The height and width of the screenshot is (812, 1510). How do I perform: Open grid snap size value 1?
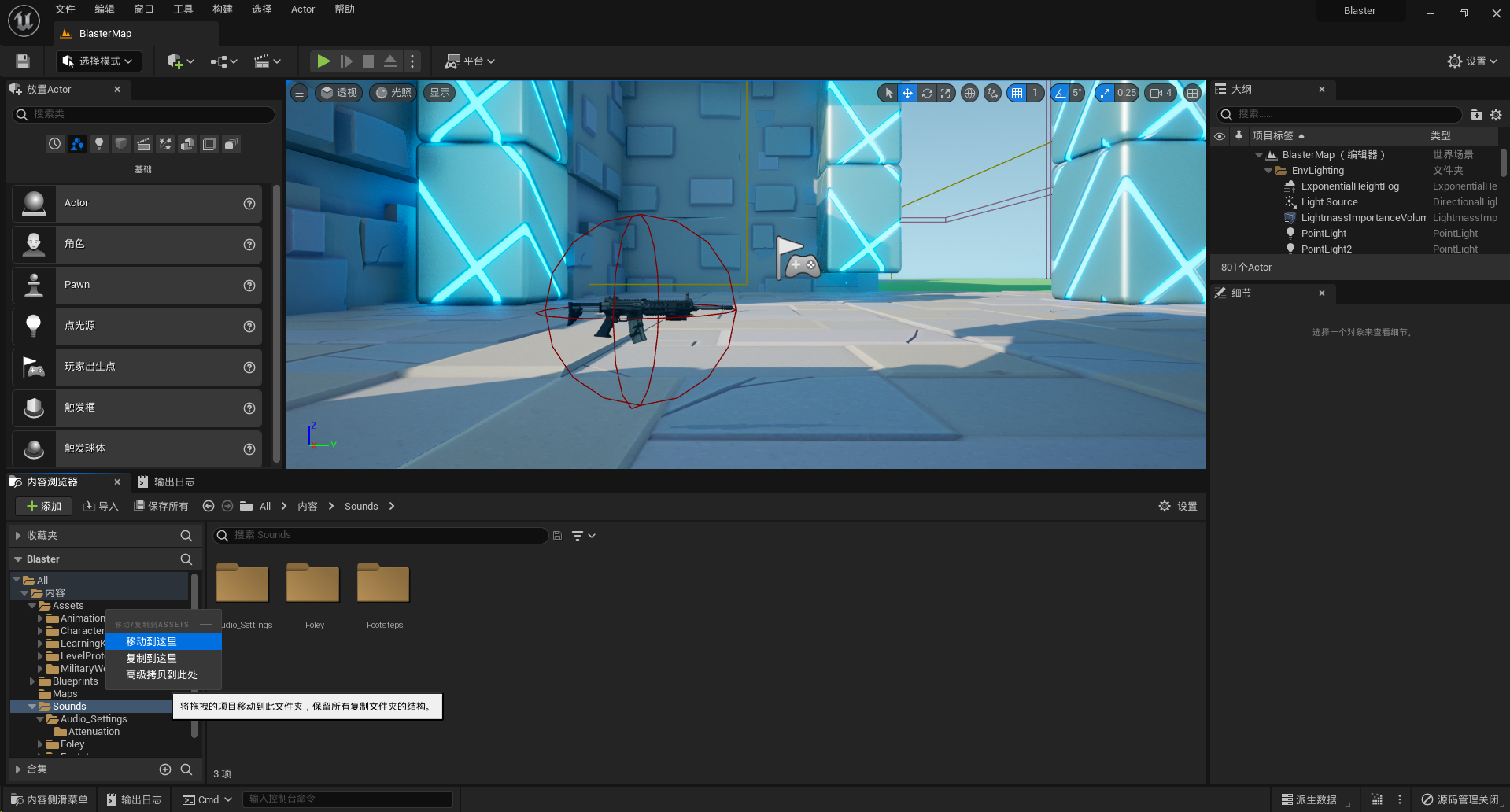pyautogui.click(x=1036, y=93)
